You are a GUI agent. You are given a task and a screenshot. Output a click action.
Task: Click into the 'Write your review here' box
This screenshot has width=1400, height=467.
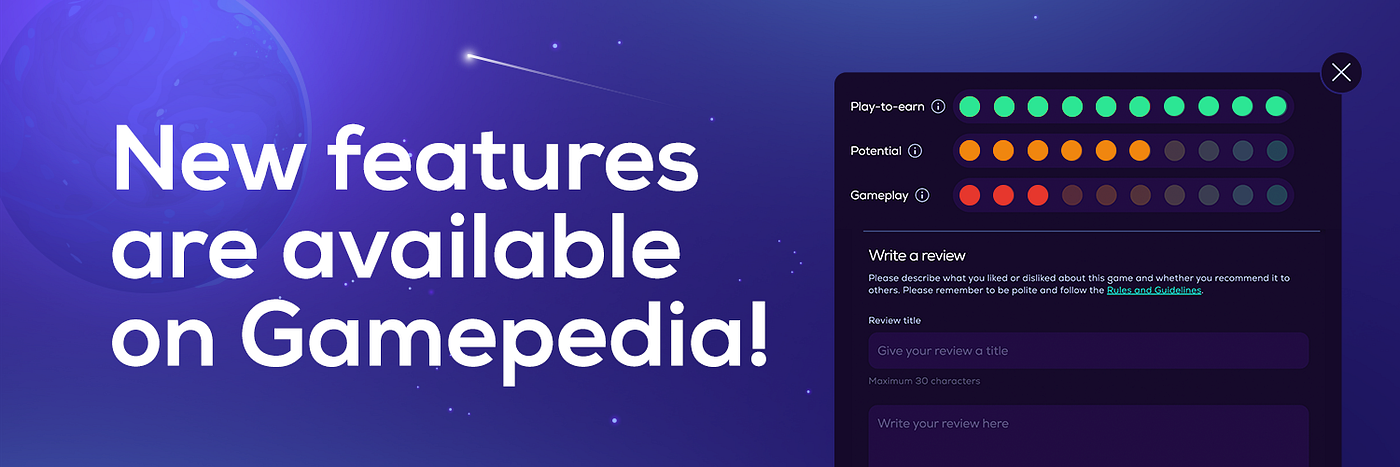pyautogui.click(x=1088, y=436)
